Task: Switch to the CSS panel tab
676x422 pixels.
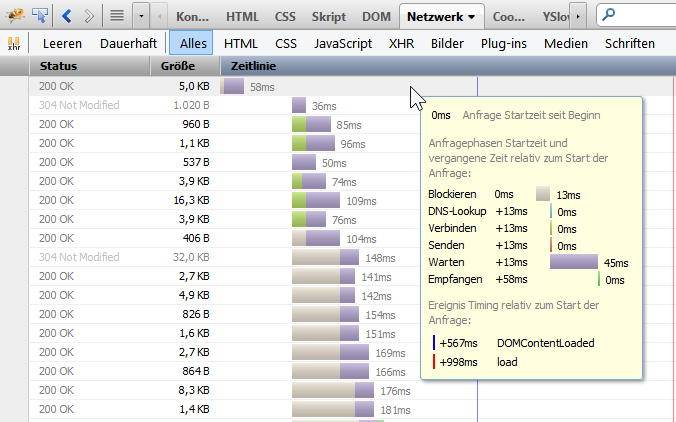Action: 285,17
